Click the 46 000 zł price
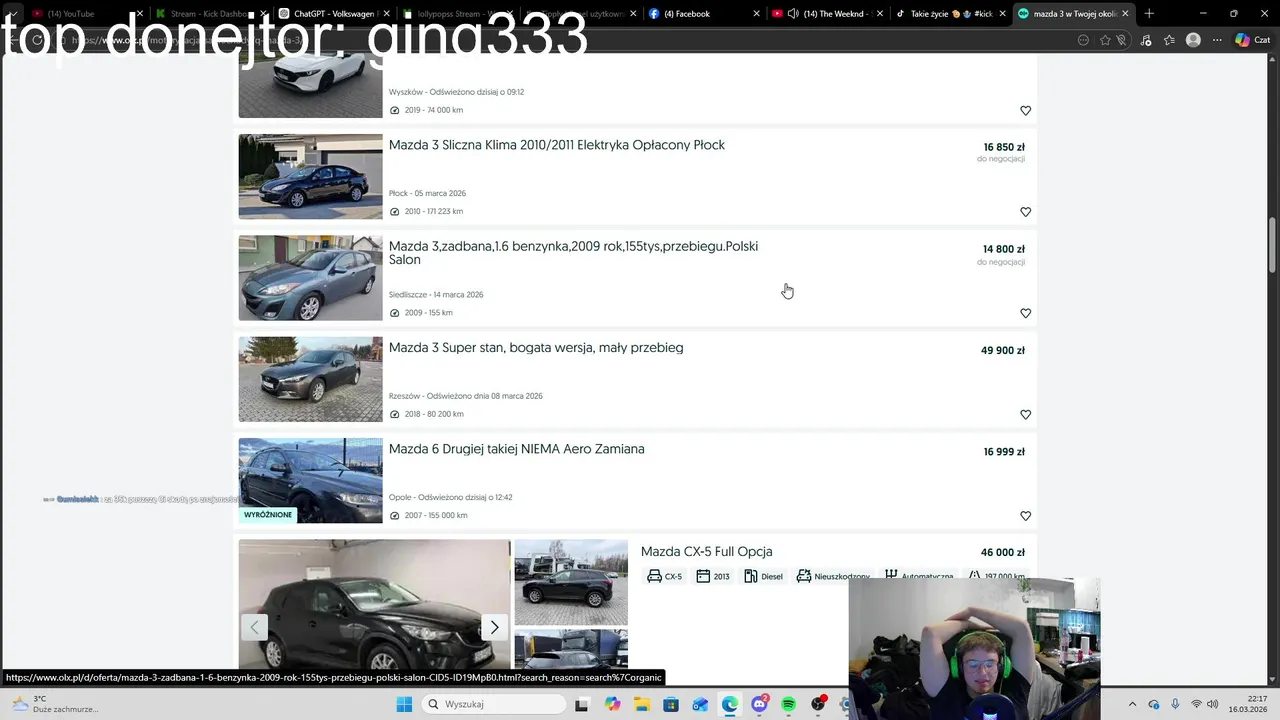The width and height of the screenshot is (1280, 720). [x=1003, y=552]
